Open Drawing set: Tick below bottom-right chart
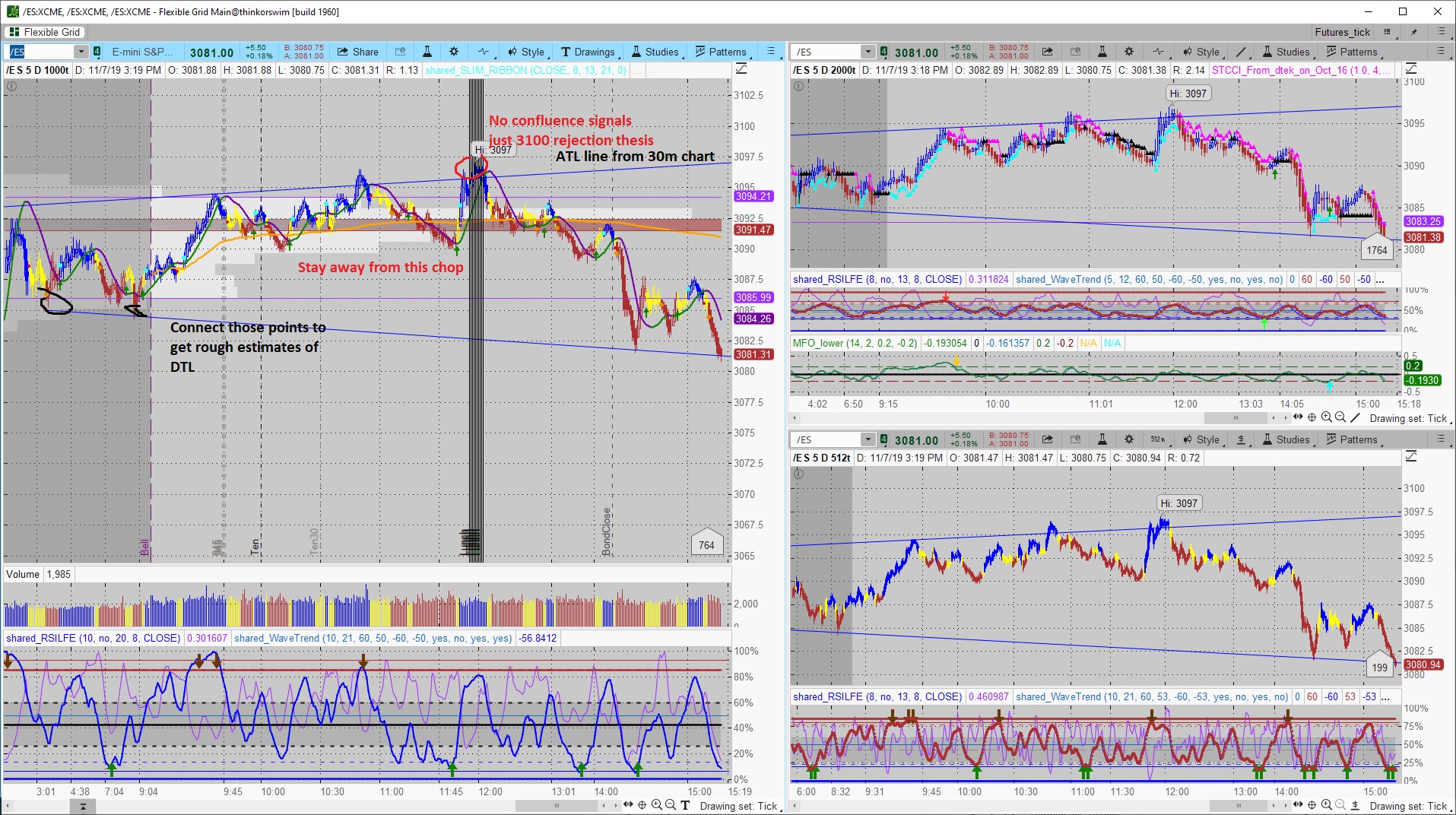Screen dimensions: 1456x815 click(1408, 806)
